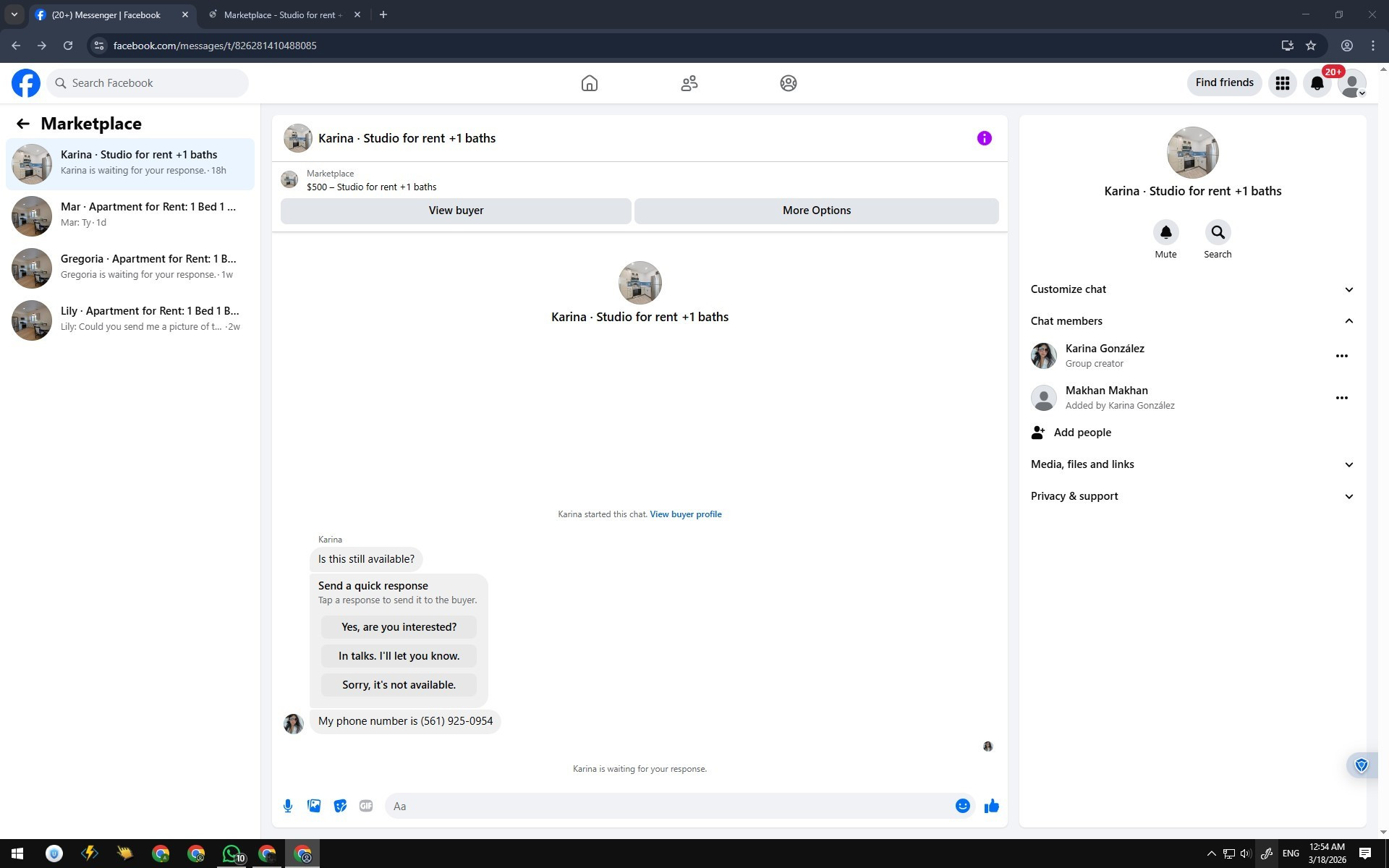This screenshot has width=1389, height=868.
Task: Open the emoji picker in message box
Action: tap(963, 806)
